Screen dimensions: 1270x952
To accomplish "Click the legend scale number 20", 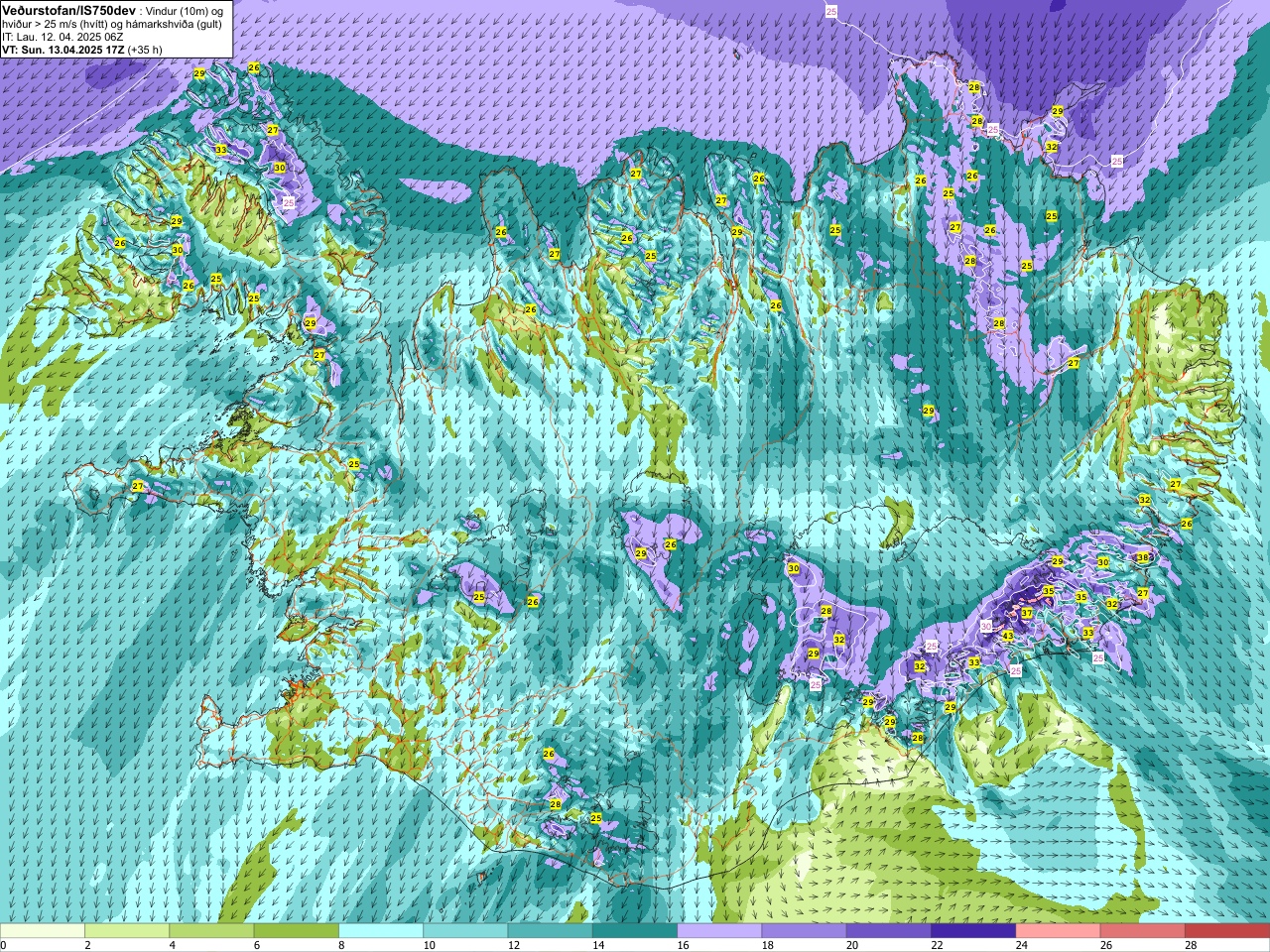I will tap(852, 945).
